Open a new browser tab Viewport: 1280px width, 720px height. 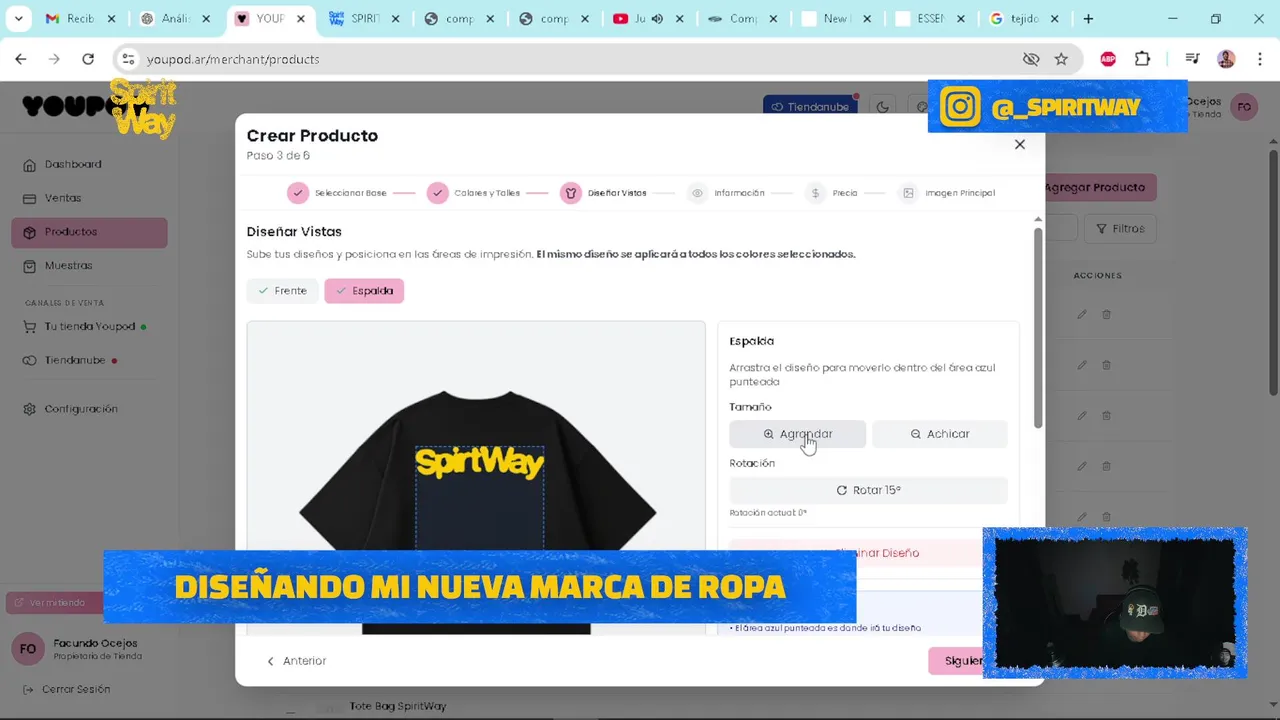coord(1088,18)
